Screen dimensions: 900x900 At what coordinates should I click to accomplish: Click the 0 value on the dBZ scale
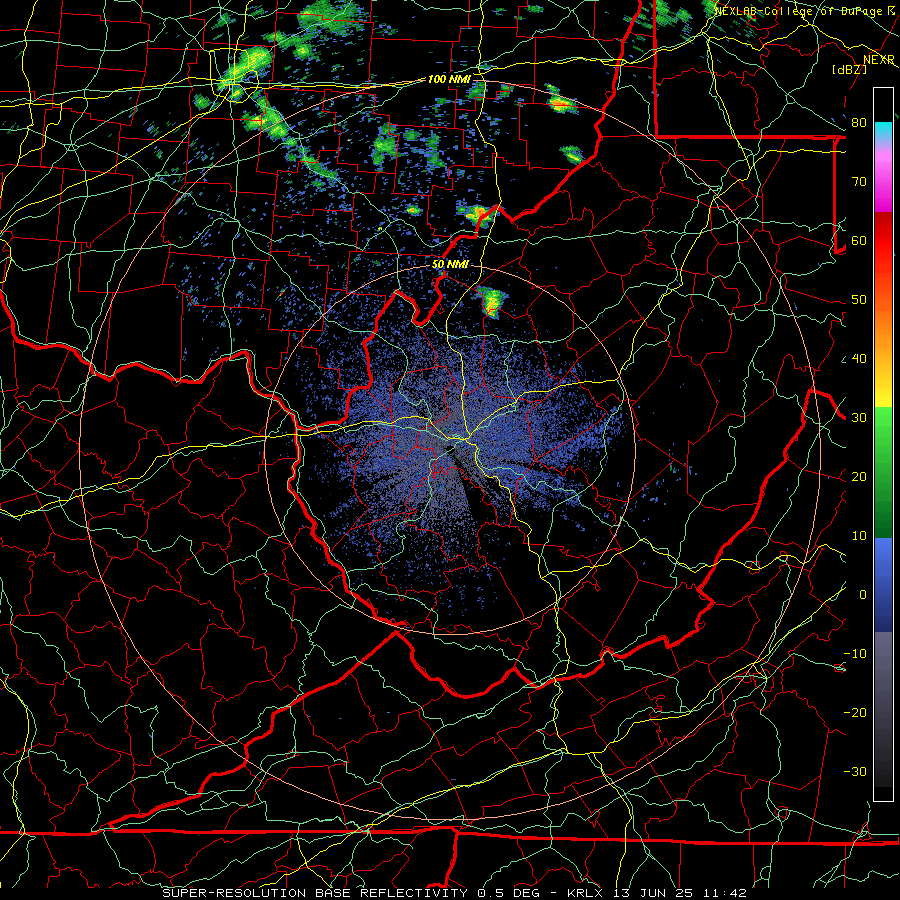863,595
